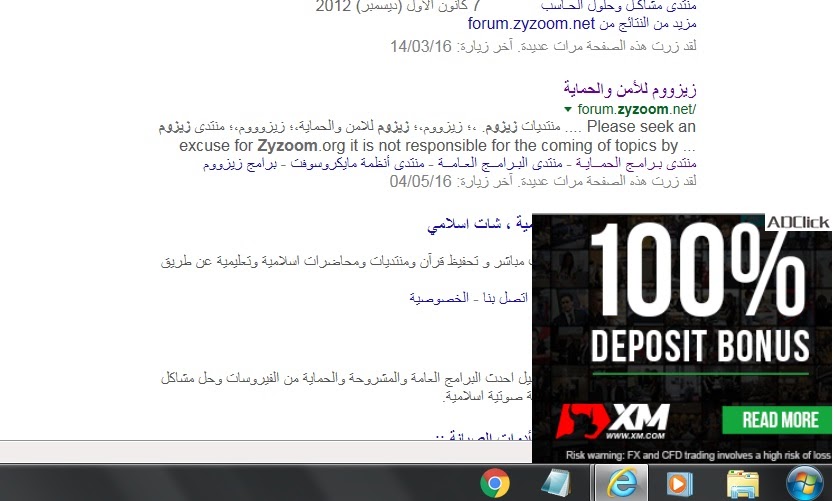This screenshot has width=834, height=501.
Task: Open the Windows Start orb
Action: coord(804,483)
